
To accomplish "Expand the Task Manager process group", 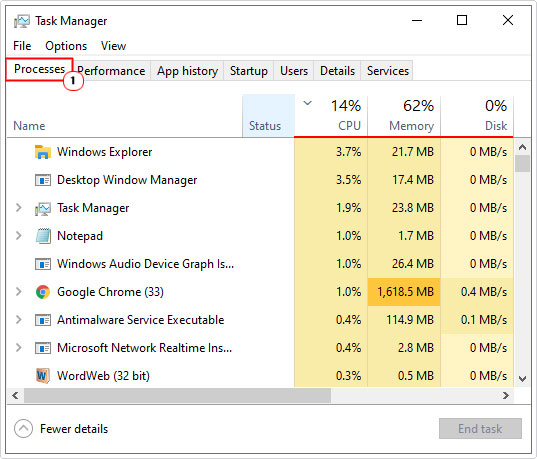I will [19, 208].
